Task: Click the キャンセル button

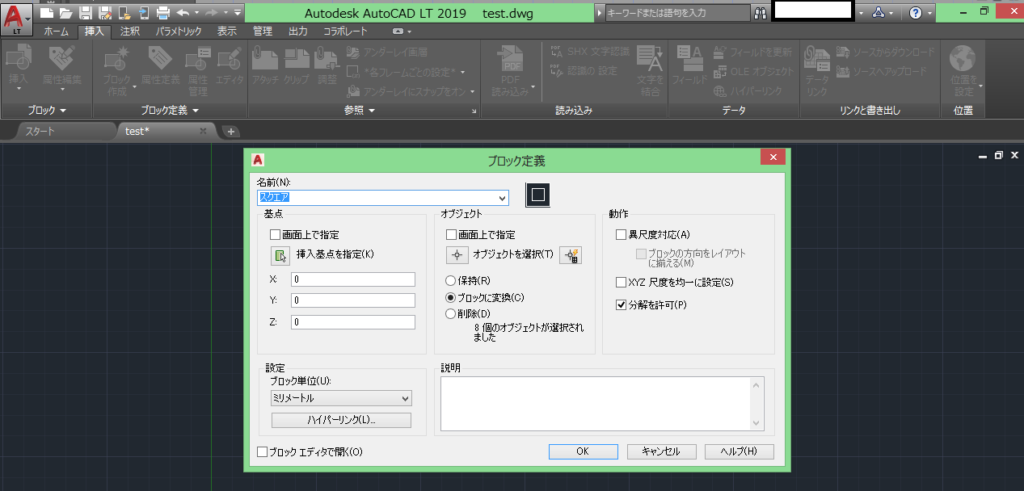Action: (661, 451)
